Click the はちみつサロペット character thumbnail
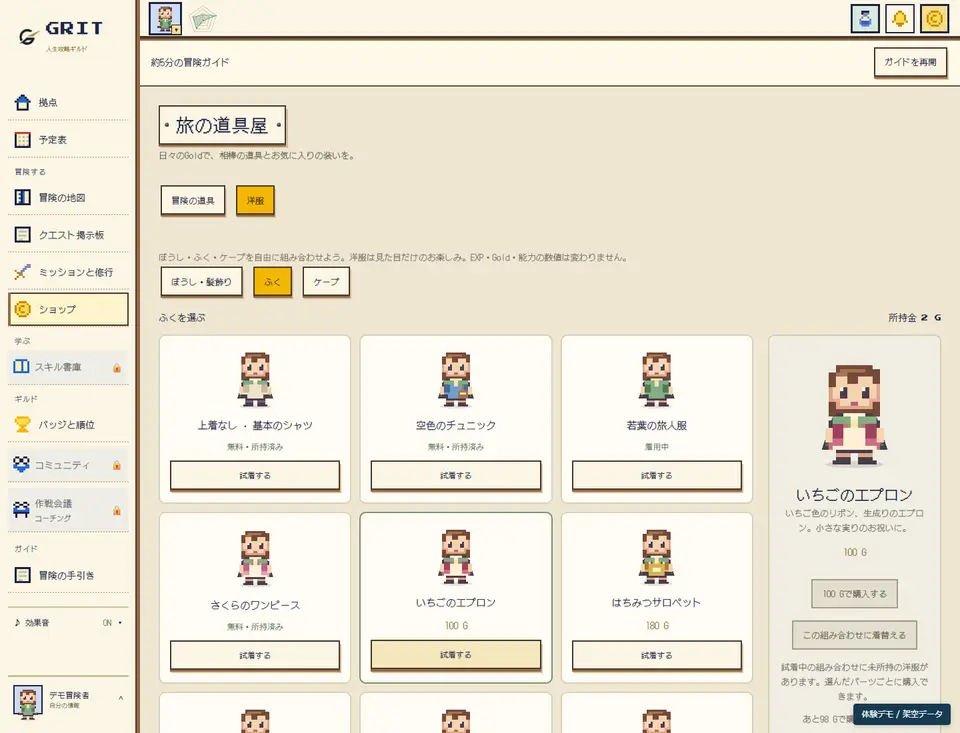The image size is (960, 733). pyautogui.click(x=656, y=557)
